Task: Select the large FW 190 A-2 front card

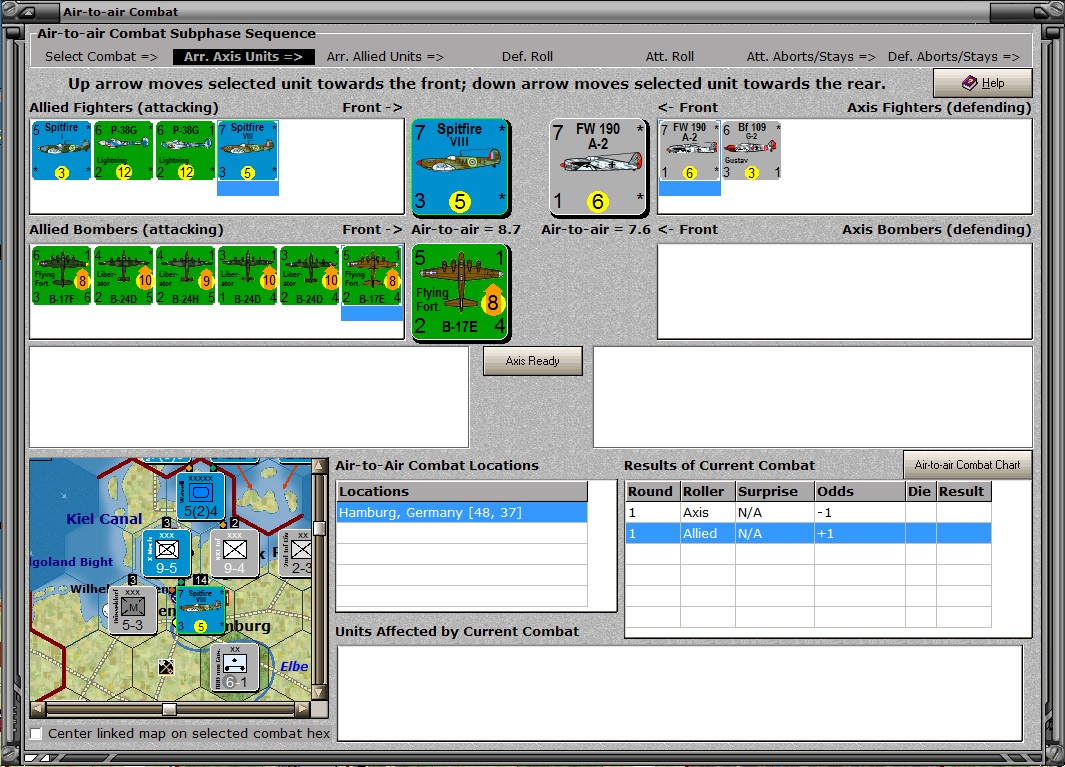Action: [x=598, y=167]
